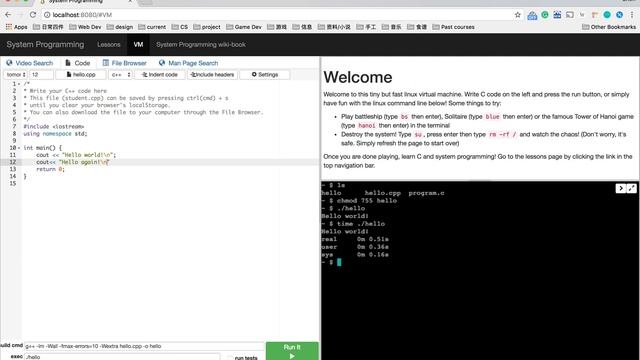Reload the localhost page
This screenshot has width=640, height=360.
point(33,15)
